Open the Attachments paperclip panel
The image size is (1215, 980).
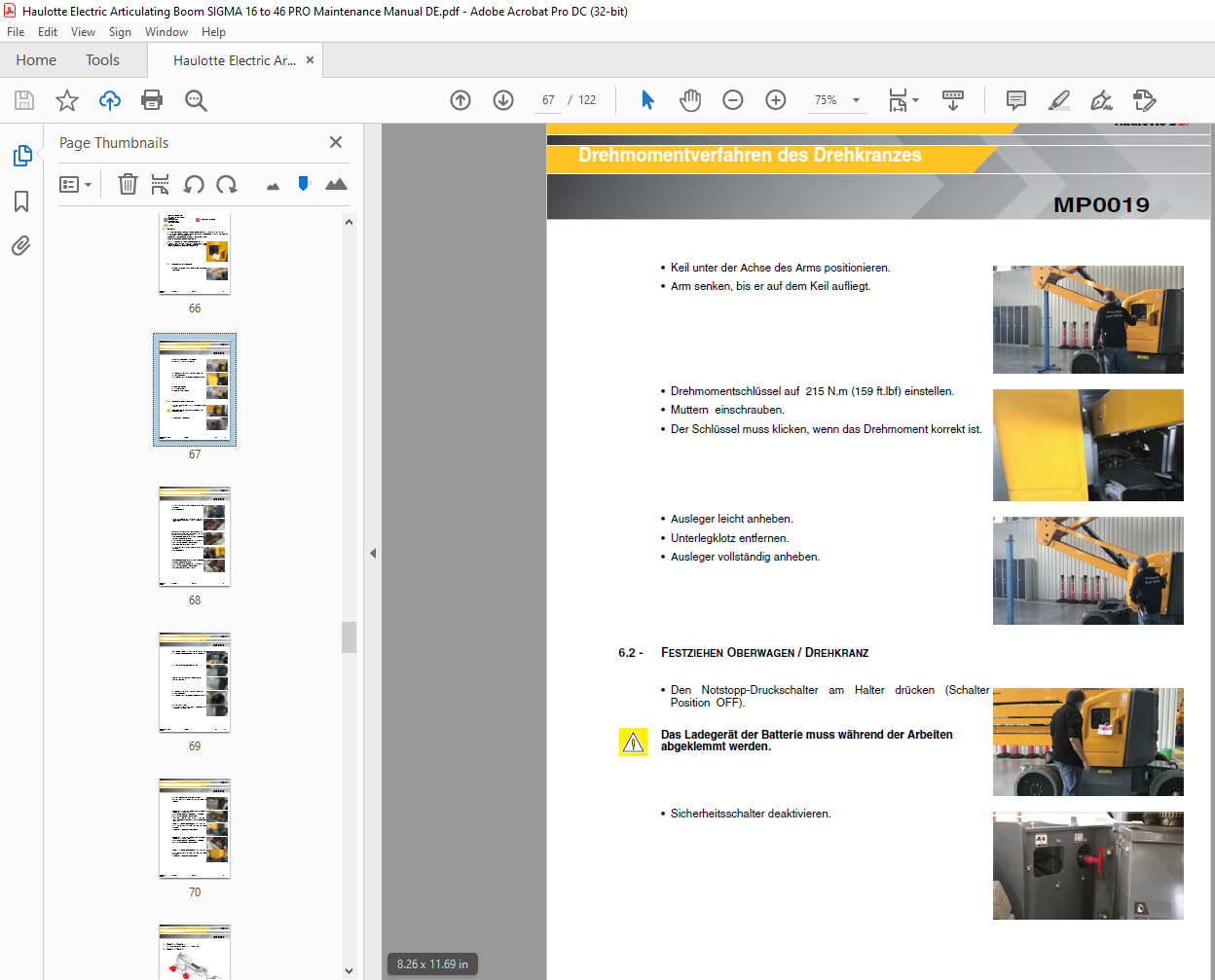(21, 246)
